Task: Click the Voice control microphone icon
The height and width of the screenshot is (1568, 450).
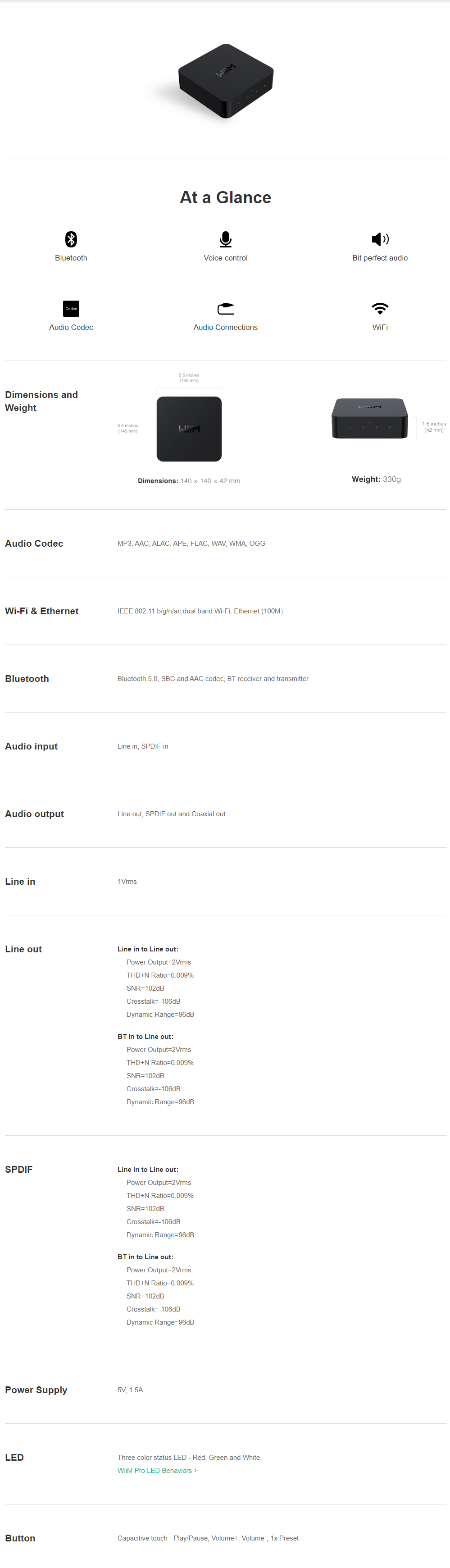Action: pyautogui.click(x=226, y=239)
